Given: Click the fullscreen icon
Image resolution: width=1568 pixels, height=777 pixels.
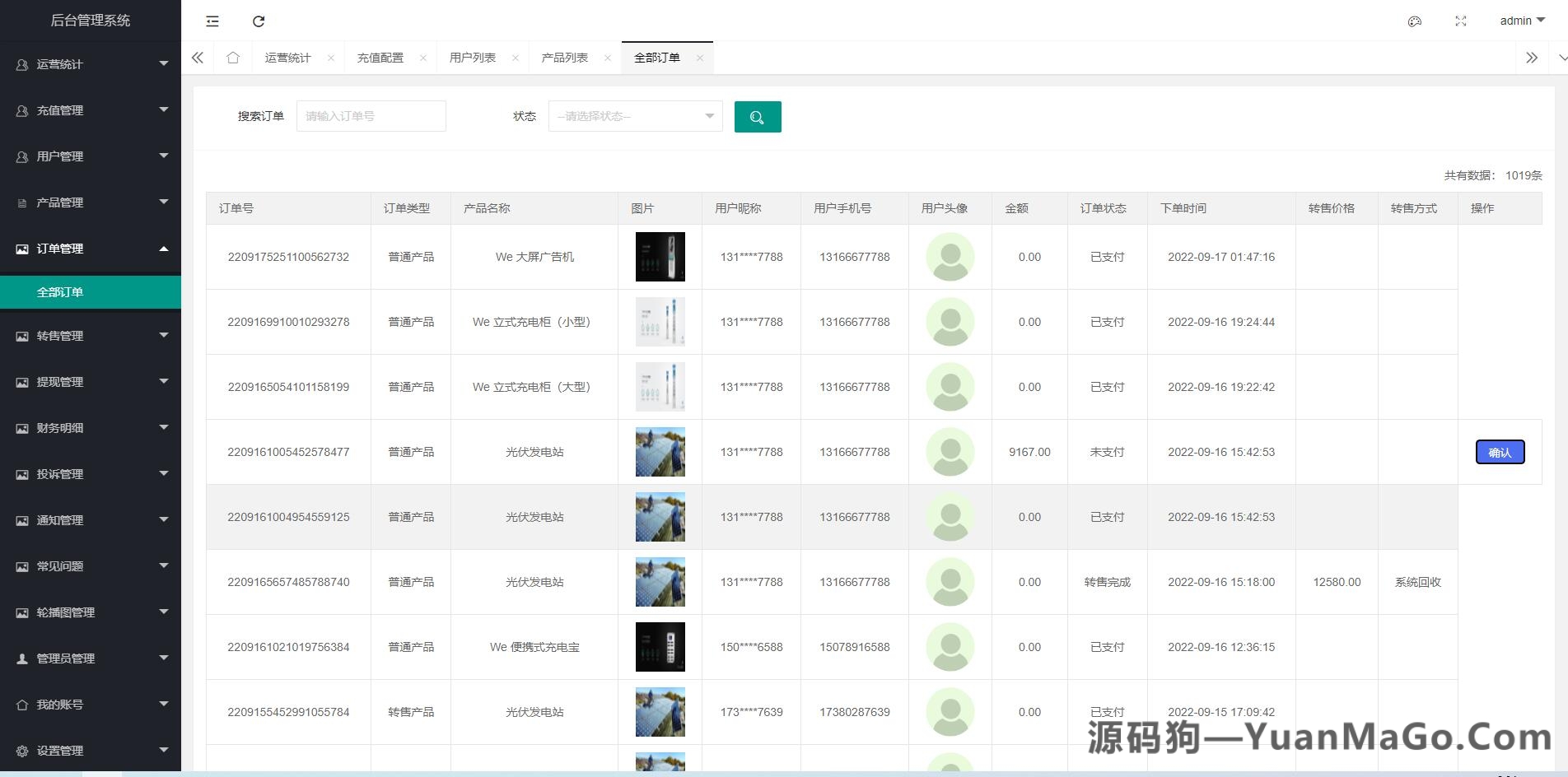Looking at the screenshot, I should tap(1461, 21).
